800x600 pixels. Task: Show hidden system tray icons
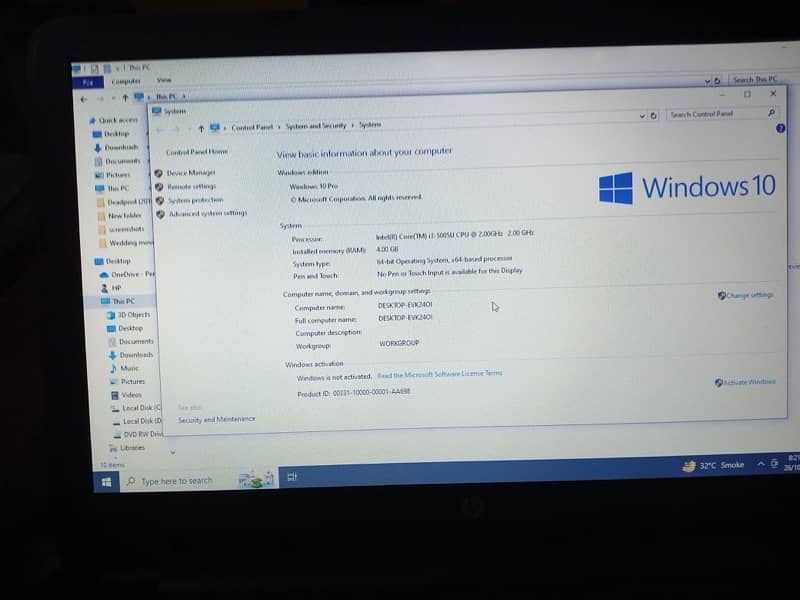pyautogui.click(x=761, y=464)
